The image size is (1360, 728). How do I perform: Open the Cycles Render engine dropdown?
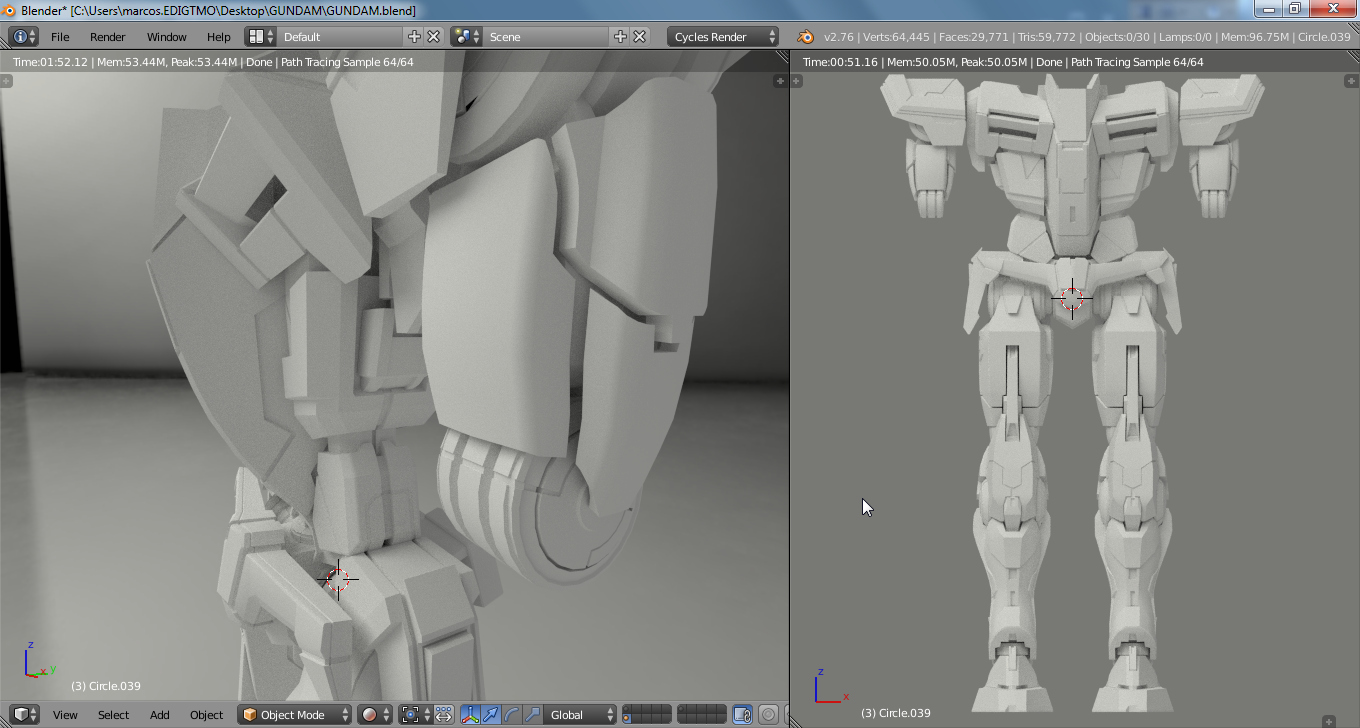pyautogui.click(x=724, y=37)
